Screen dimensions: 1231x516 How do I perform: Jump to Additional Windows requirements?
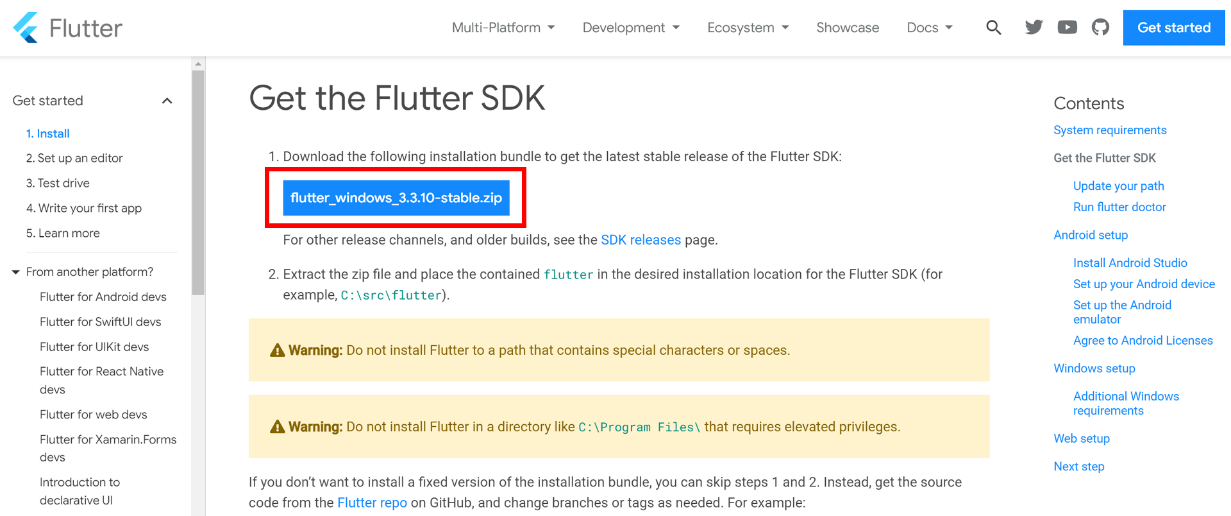click(1126, 403)
